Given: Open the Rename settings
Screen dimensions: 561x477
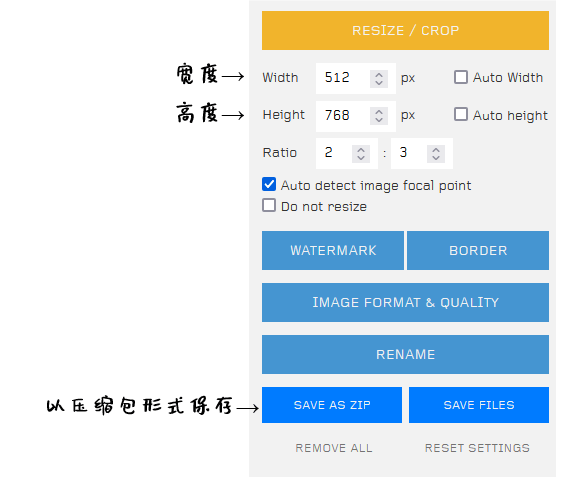Looking at the screenshot, I should [405, 354].
